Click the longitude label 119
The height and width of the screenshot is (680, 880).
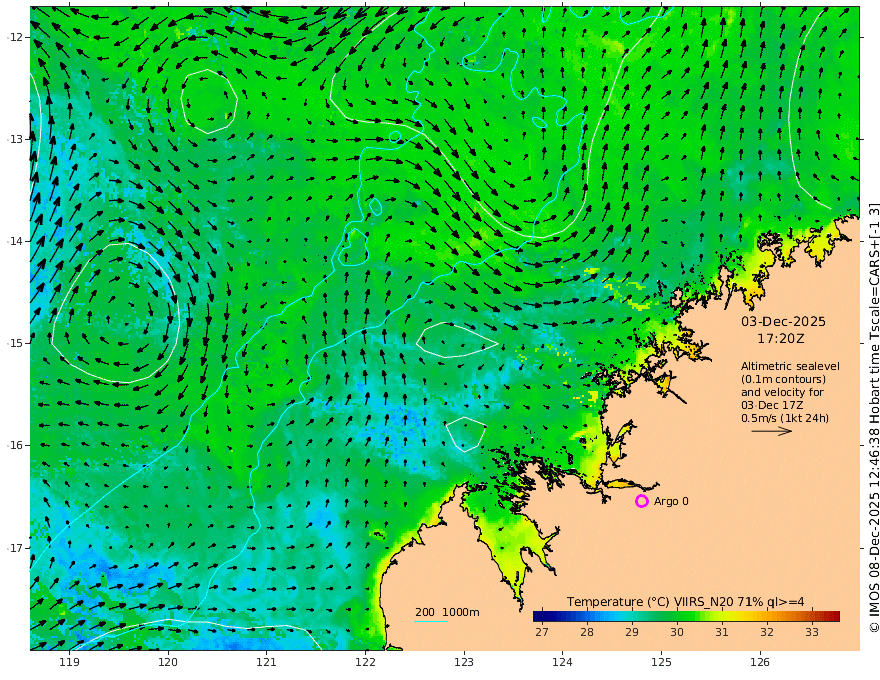[x=69, y=662]
